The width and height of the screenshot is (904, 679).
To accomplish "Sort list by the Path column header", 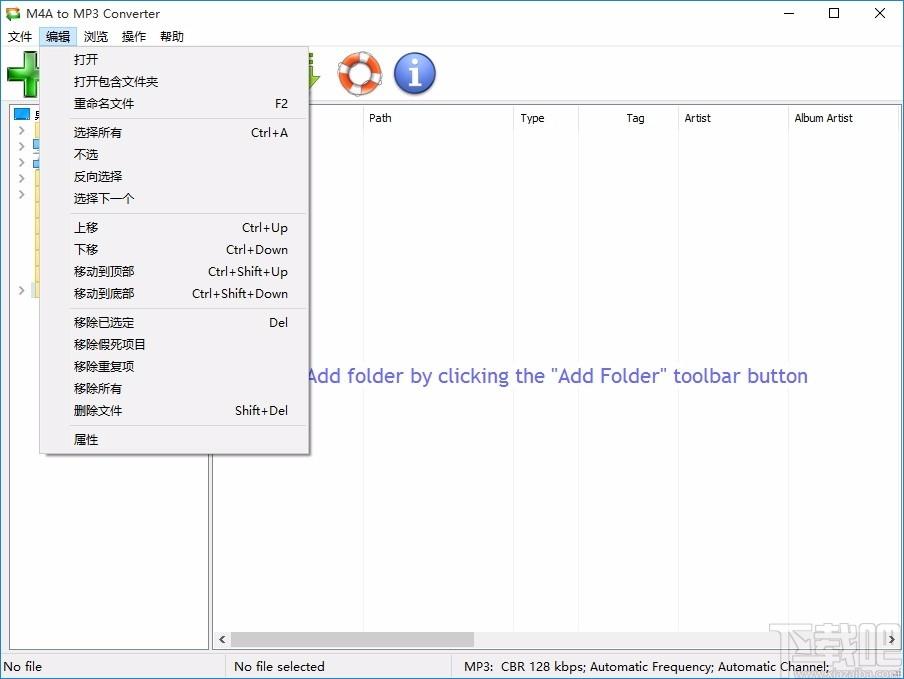I will point(438,118).
